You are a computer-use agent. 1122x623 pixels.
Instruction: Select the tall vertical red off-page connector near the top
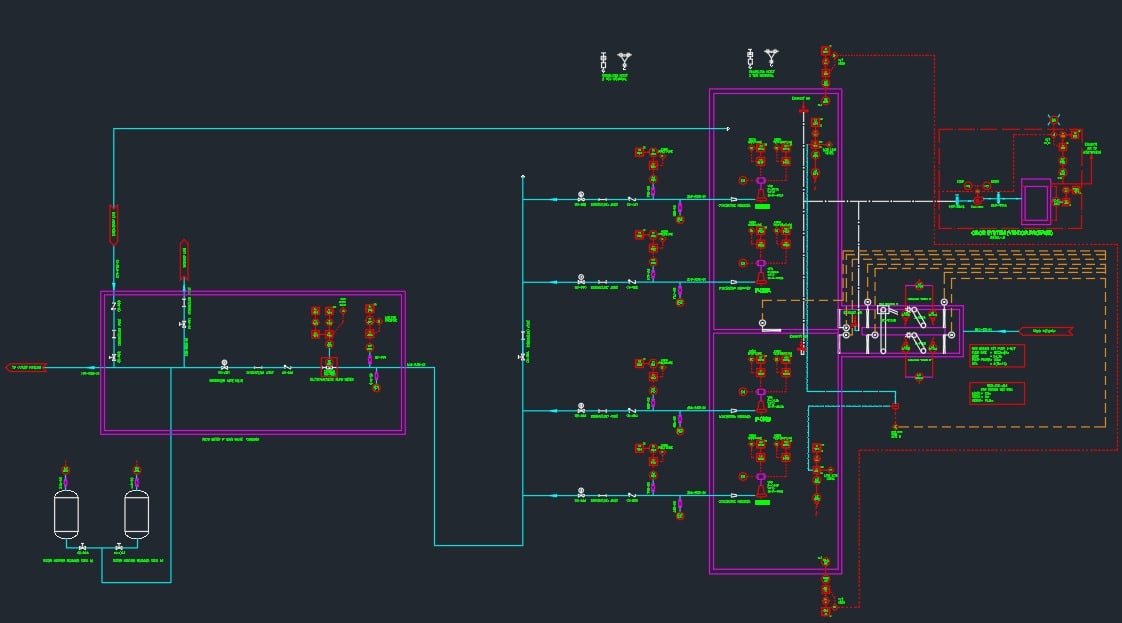coord(114,225)
